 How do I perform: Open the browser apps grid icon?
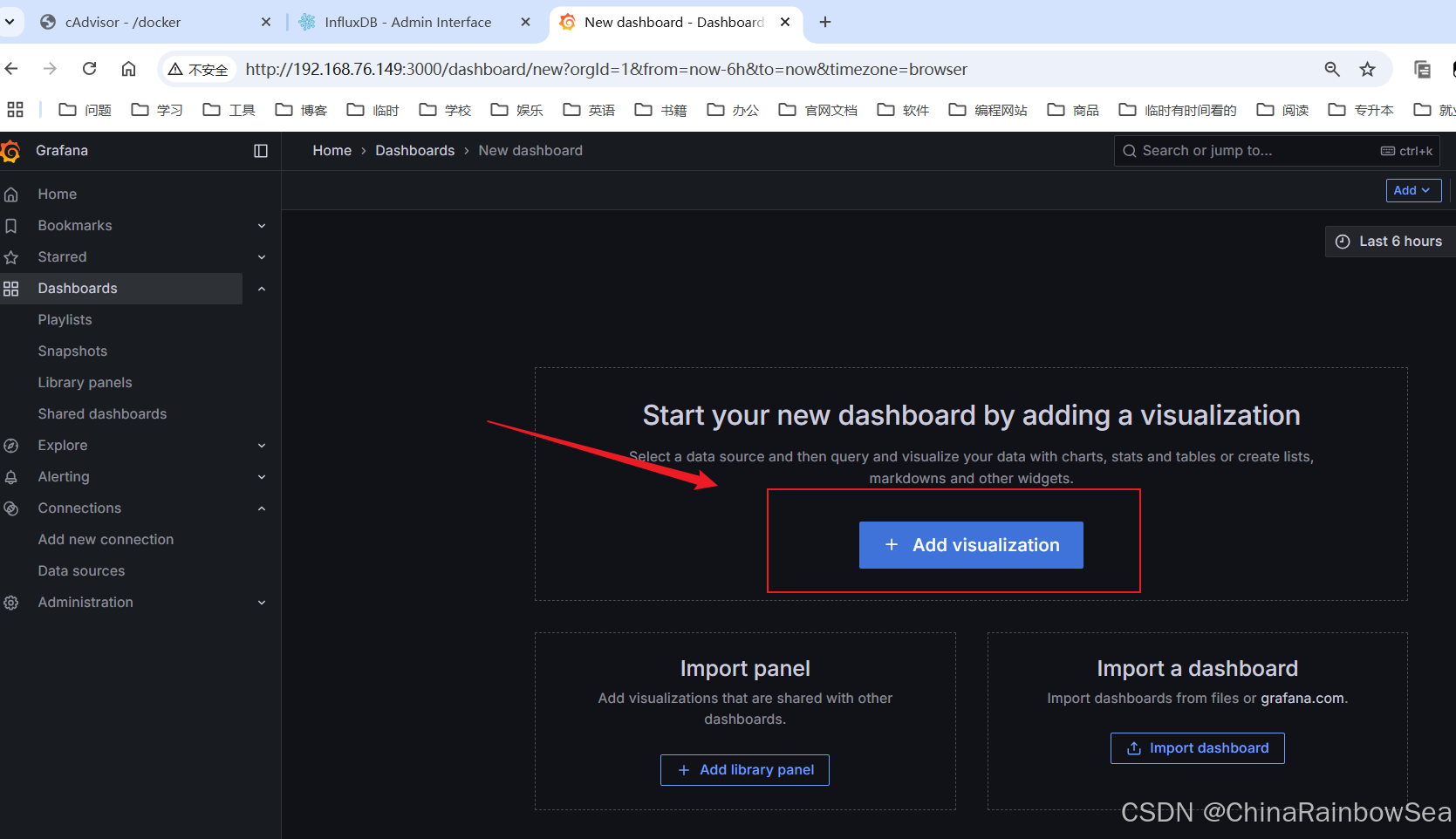pos(15,110)
